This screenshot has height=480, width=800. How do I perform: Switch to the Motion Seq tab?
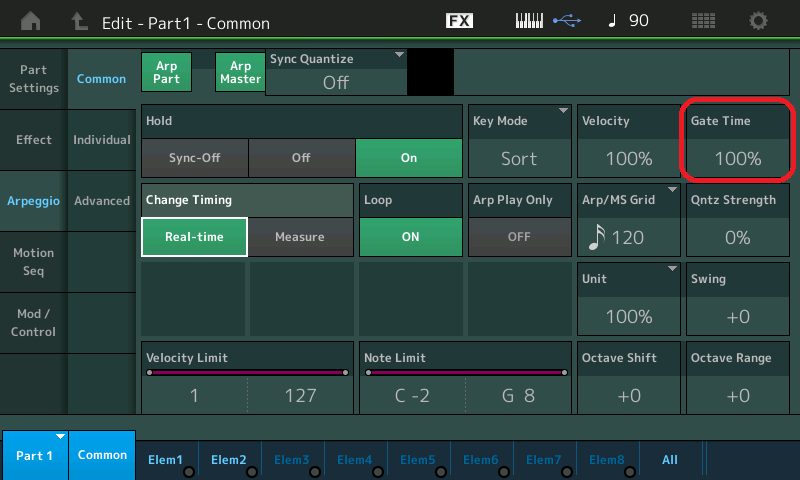34,262
